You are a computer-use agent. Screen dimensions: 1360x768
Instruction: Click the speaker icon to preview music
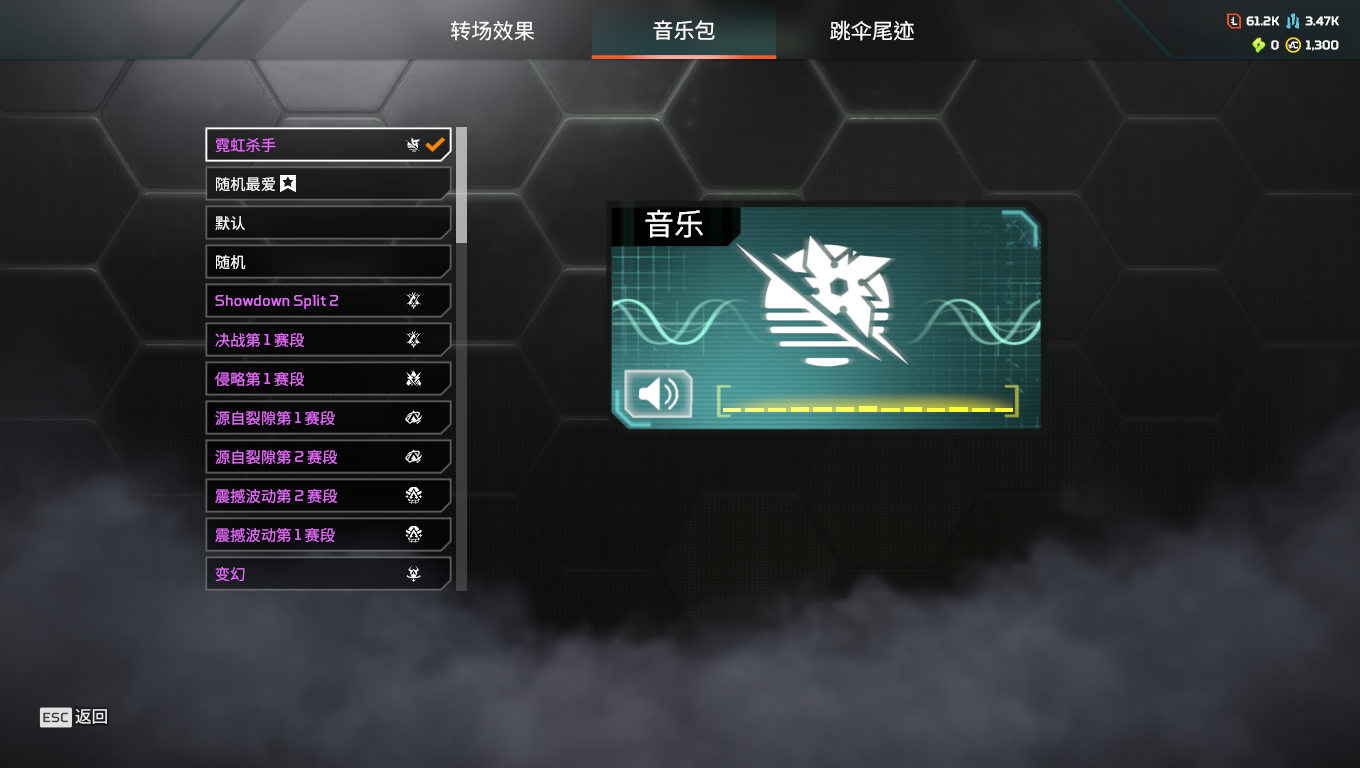point(658,394)
